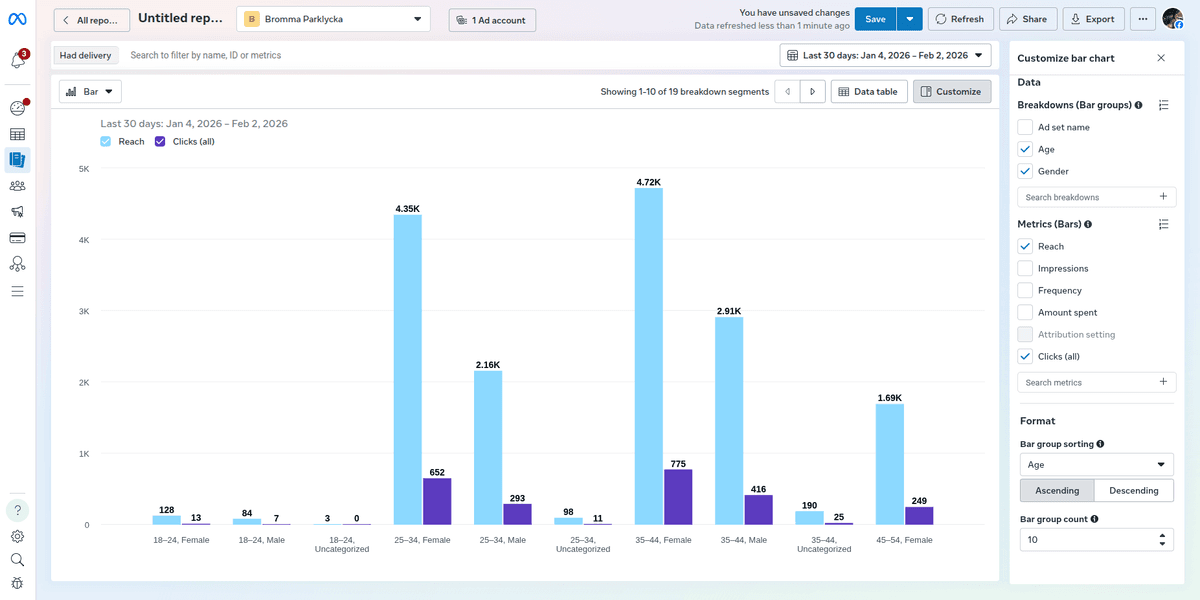This screenshot has height=600, width=1200.
Task: Enable the Impressions metric
Action: [1025, 268]
